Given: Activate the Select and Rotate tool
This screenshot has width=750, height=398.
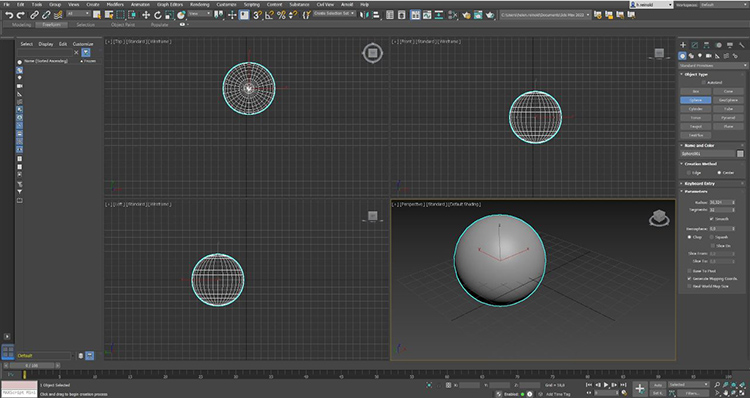Looking at the screenshot, I should click(158, 15).
